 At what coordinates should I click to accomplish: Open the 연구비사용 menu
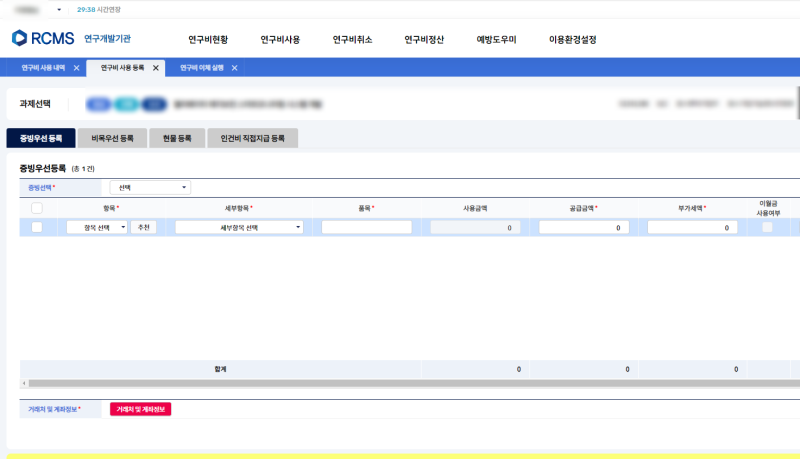280,40
